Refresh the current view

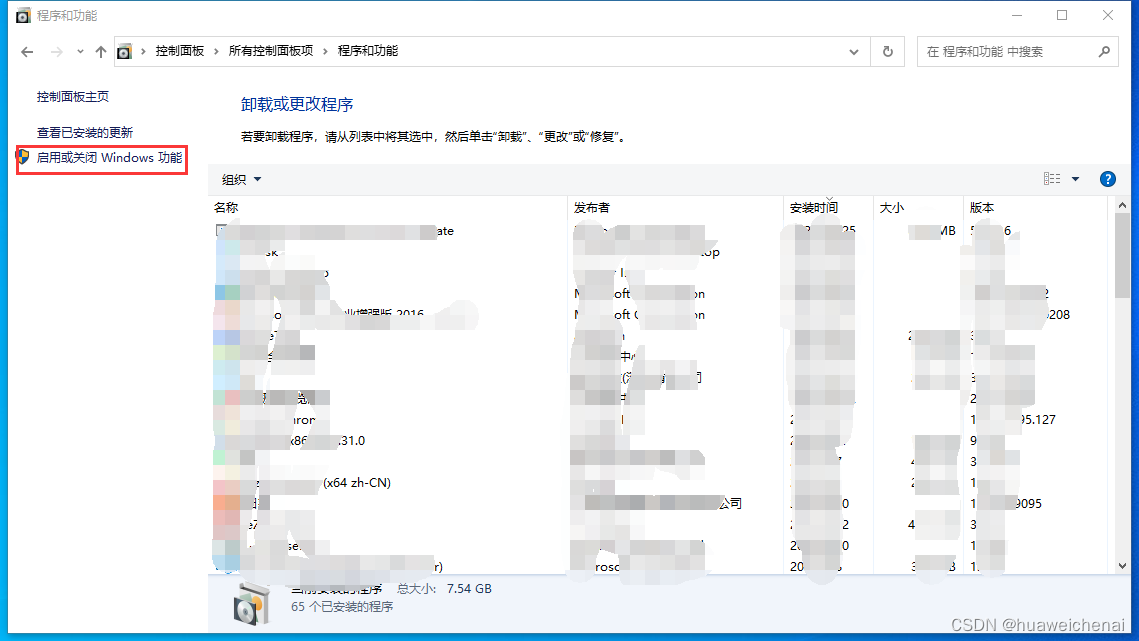tap(888, 51)
